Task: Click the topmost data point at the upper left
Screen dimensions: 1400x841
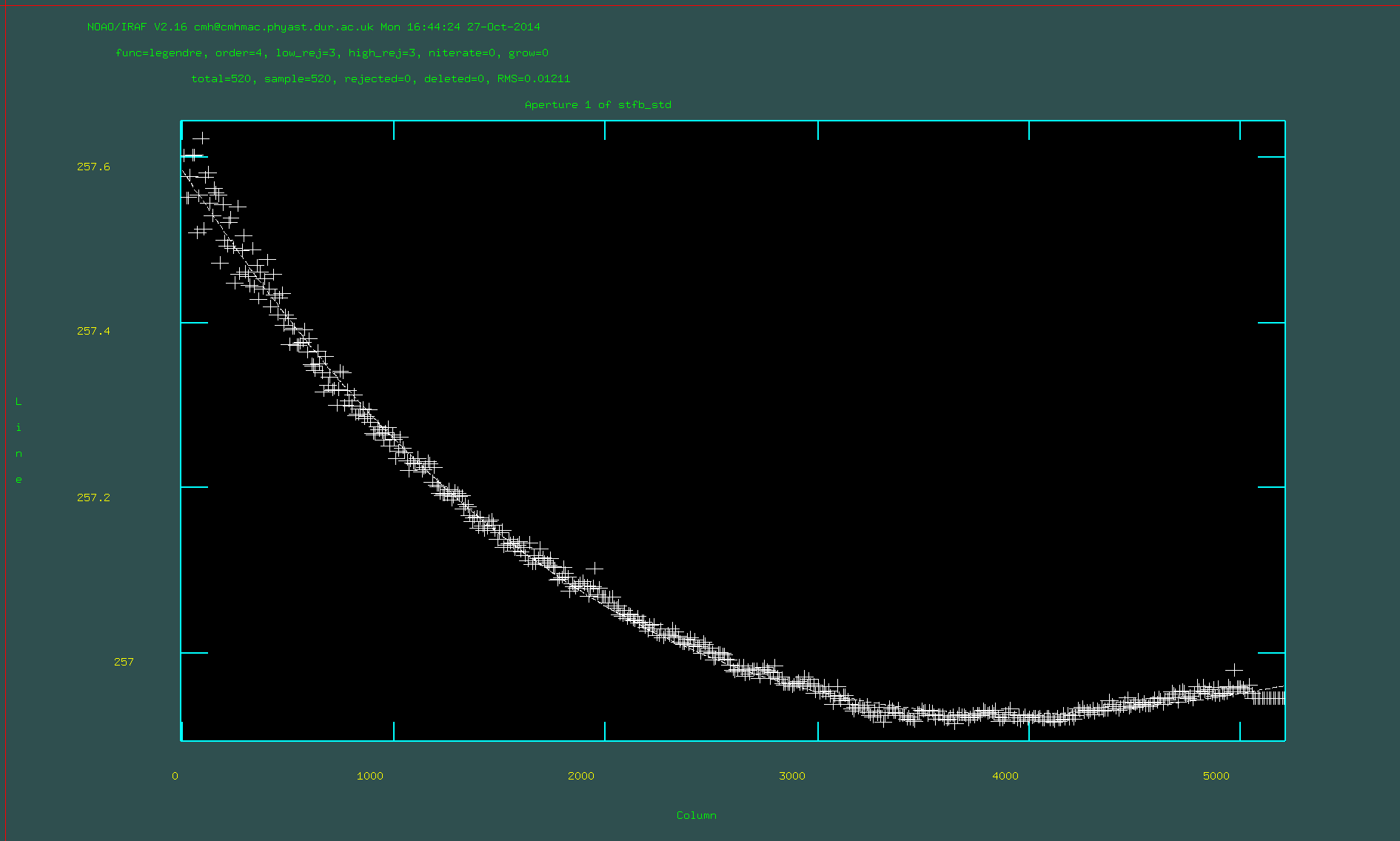Action: [201, 138]
